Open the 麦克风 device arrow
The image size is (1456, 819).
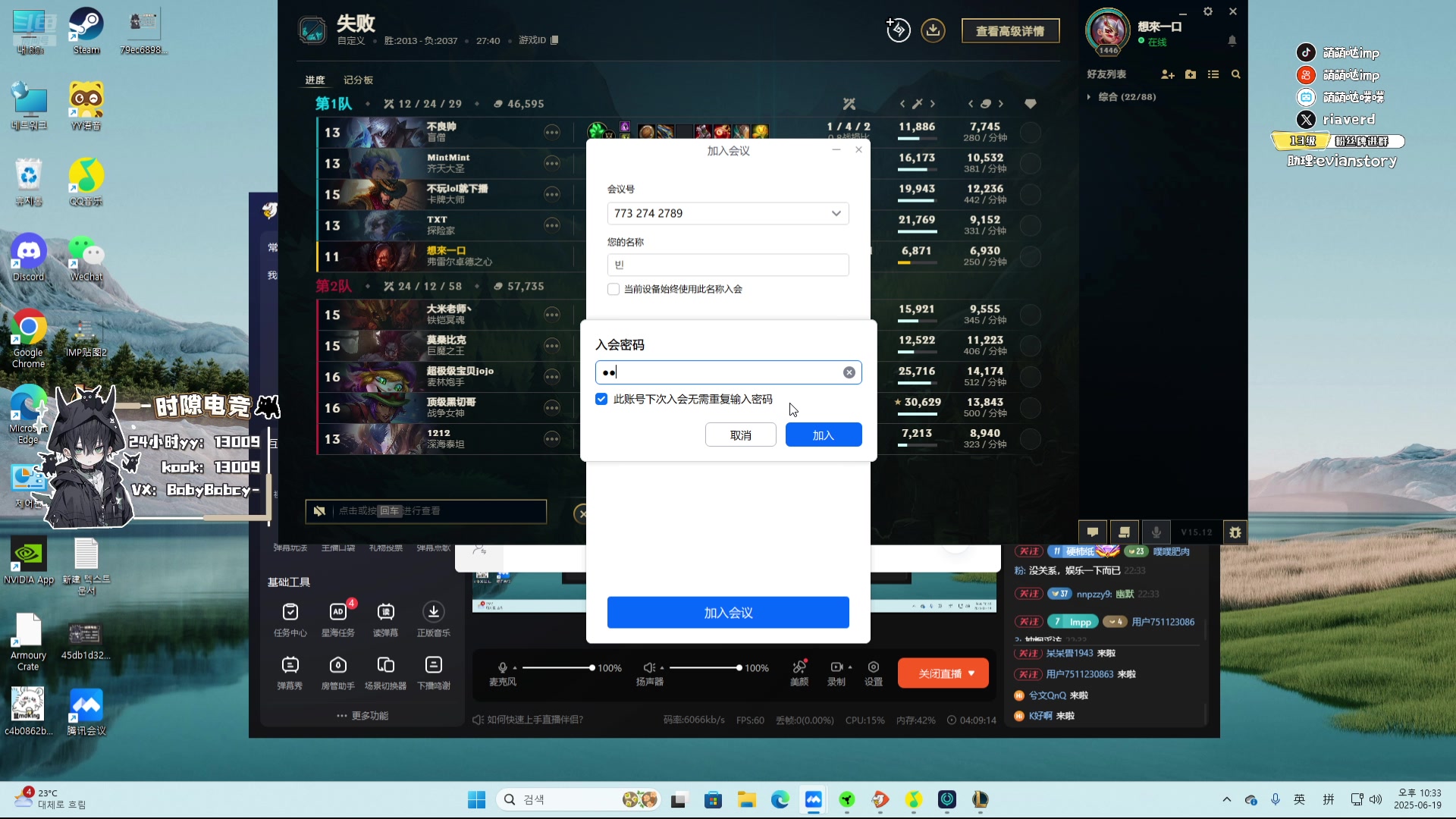point(515,667)
